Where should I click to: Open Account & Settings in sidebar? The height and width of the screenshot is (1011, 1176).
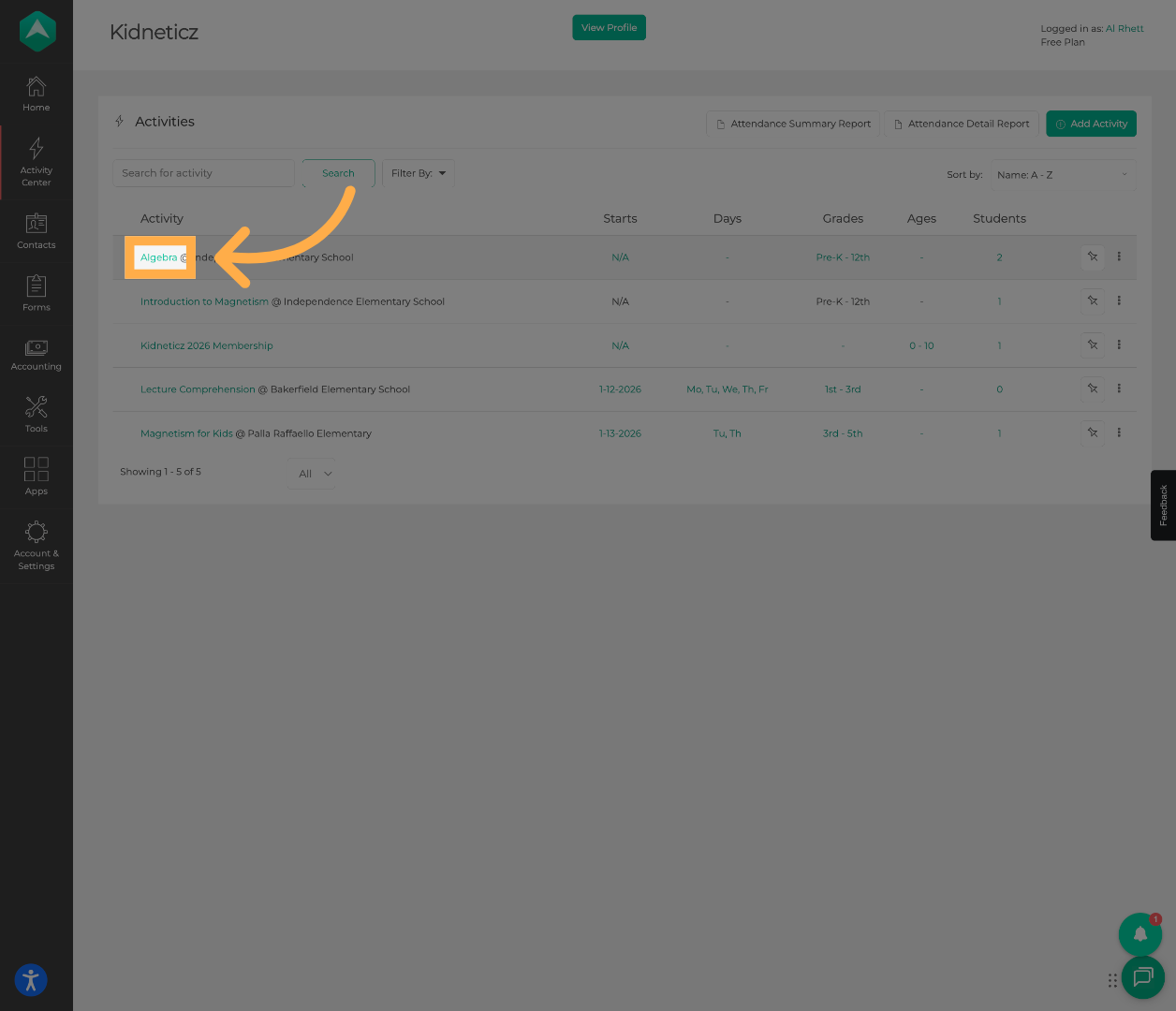tap(37, 546)
